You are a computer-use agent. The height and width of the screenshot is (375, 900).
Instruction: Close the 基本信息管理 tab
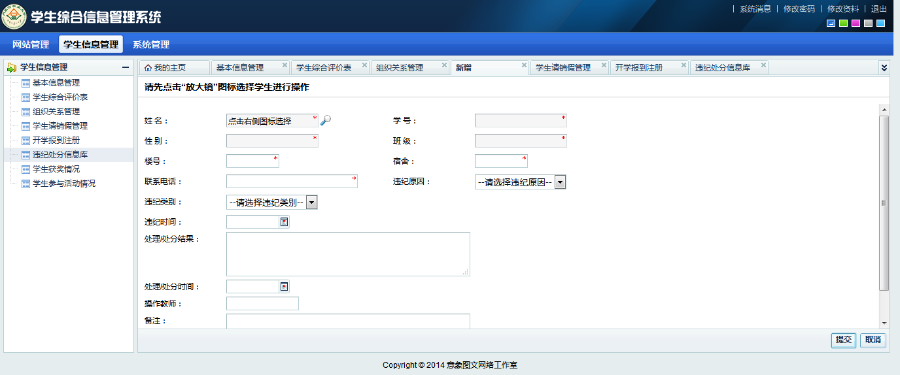(285, 65)
